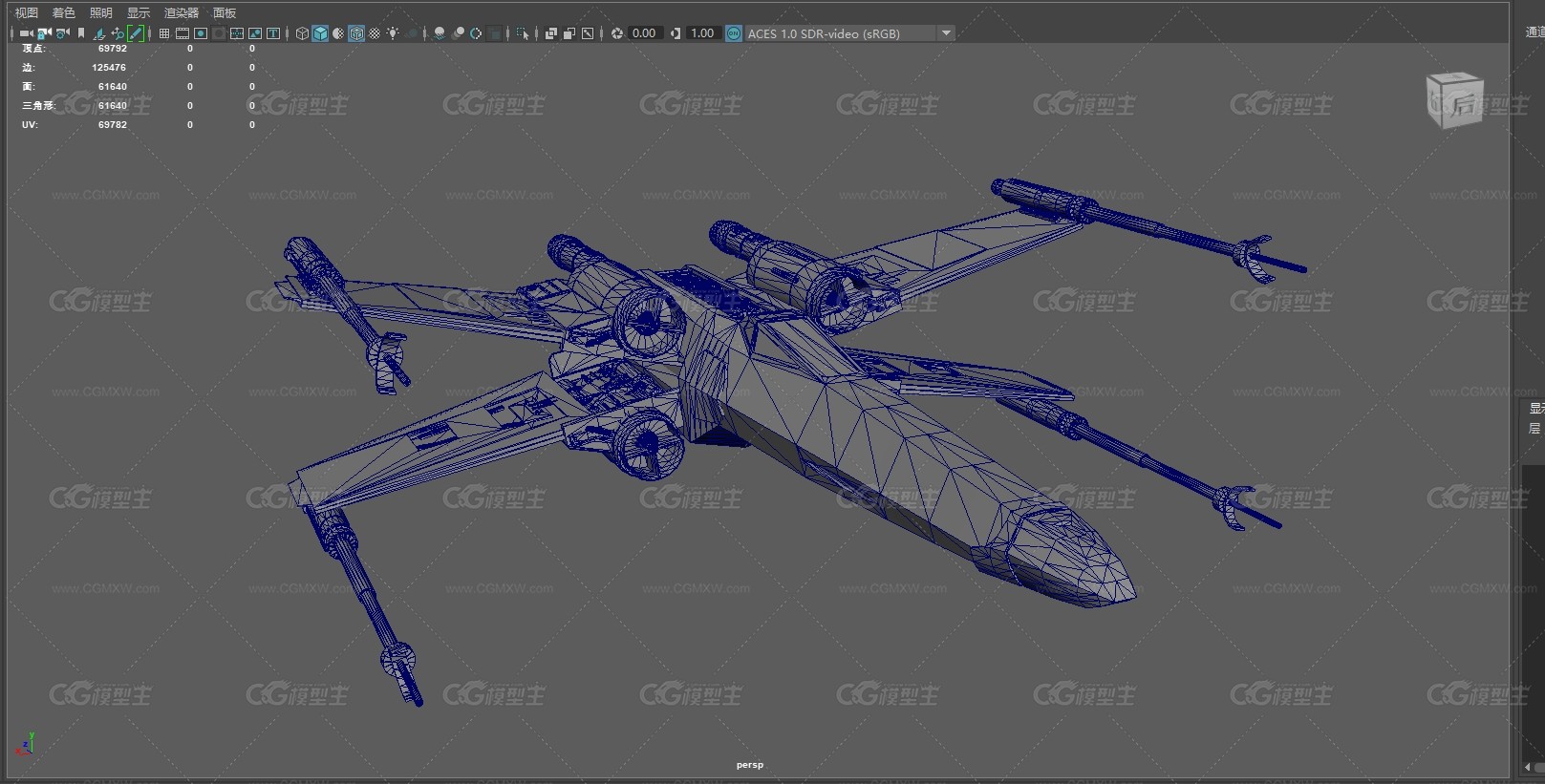The height and width of the screenshot is (784, 1545).
Task: Click the XYZ axis indicator
Action: (26, 744)
